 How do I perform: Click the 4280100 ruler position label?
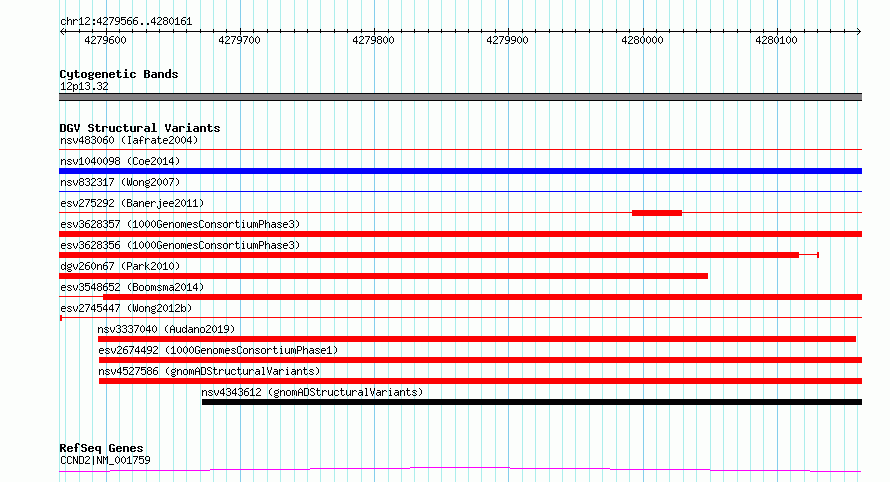(776, 40)
